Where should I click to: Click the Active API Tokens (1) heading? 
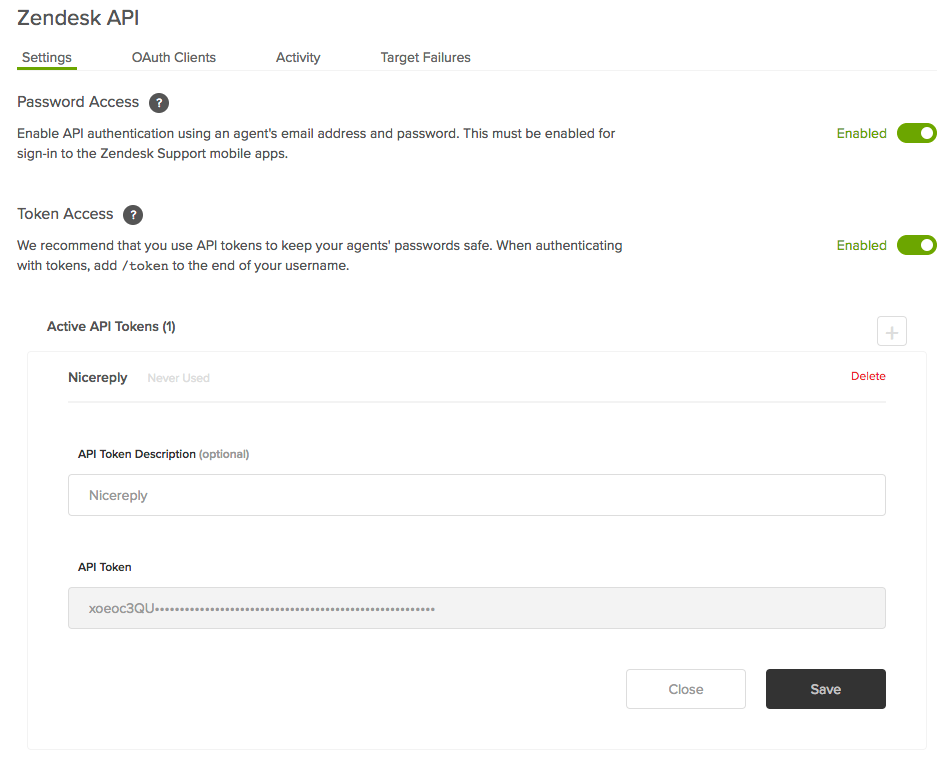(111, 326)
